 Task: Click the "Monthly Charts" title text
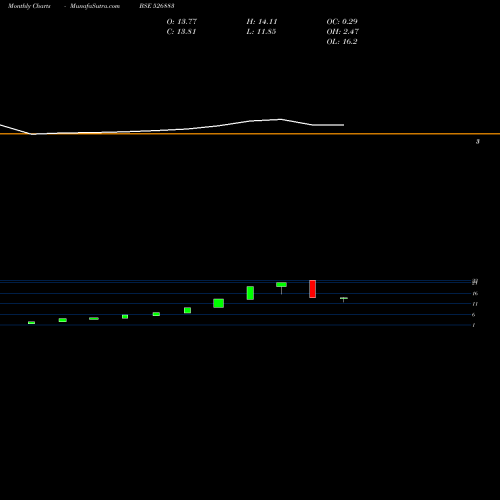coord(29,6)
